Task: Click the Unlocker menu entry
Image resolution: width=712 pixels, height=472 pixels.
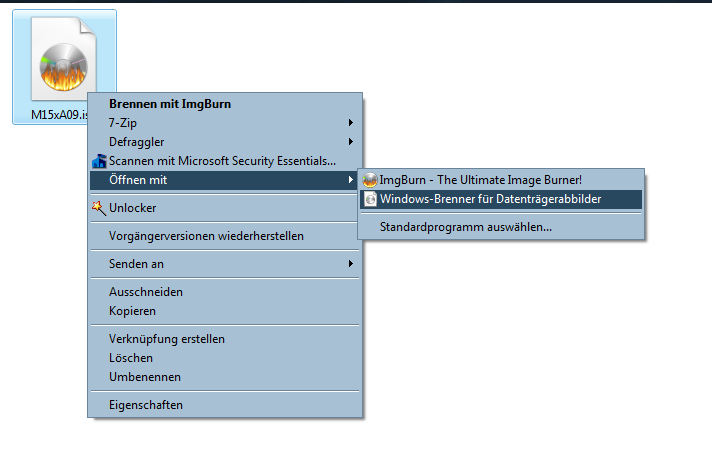Action: (x=226, y=208)
